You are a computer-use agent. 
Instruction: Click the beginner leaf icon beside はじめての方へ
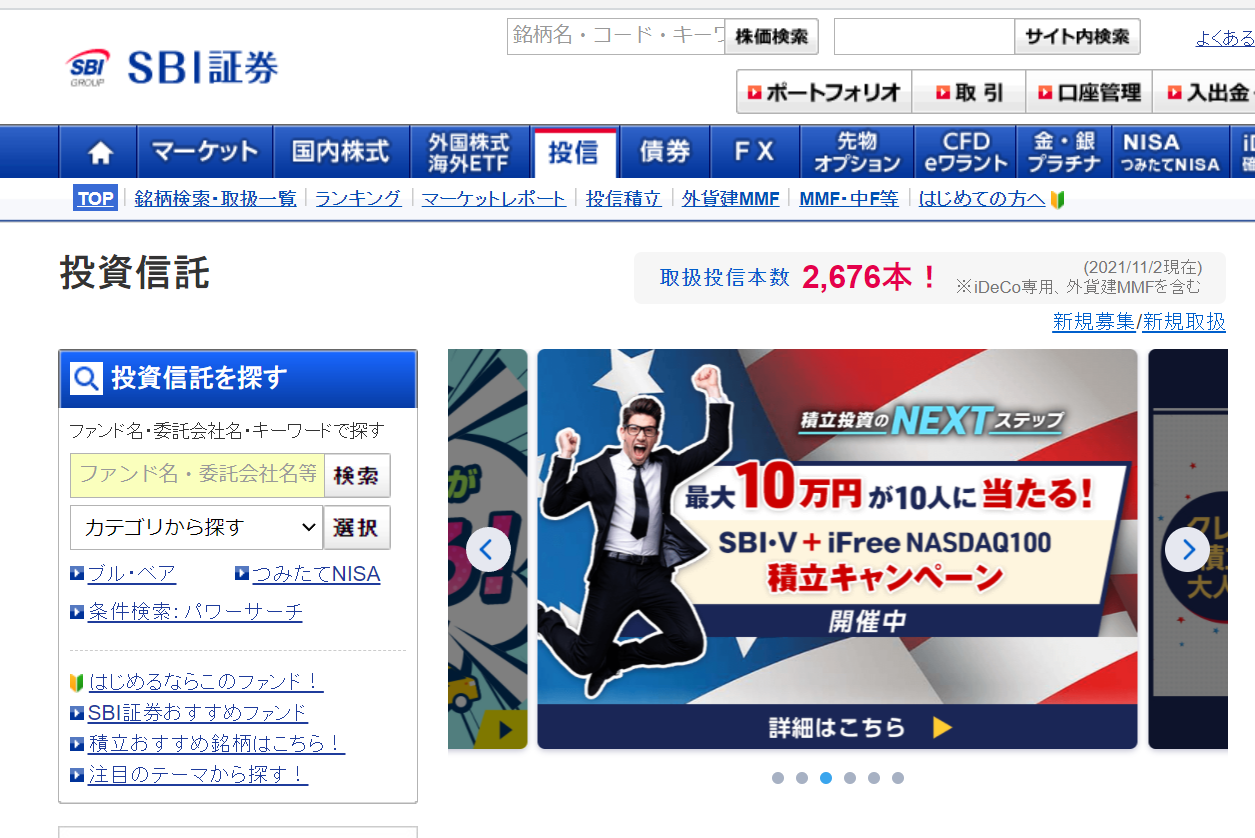point(1057,199)
